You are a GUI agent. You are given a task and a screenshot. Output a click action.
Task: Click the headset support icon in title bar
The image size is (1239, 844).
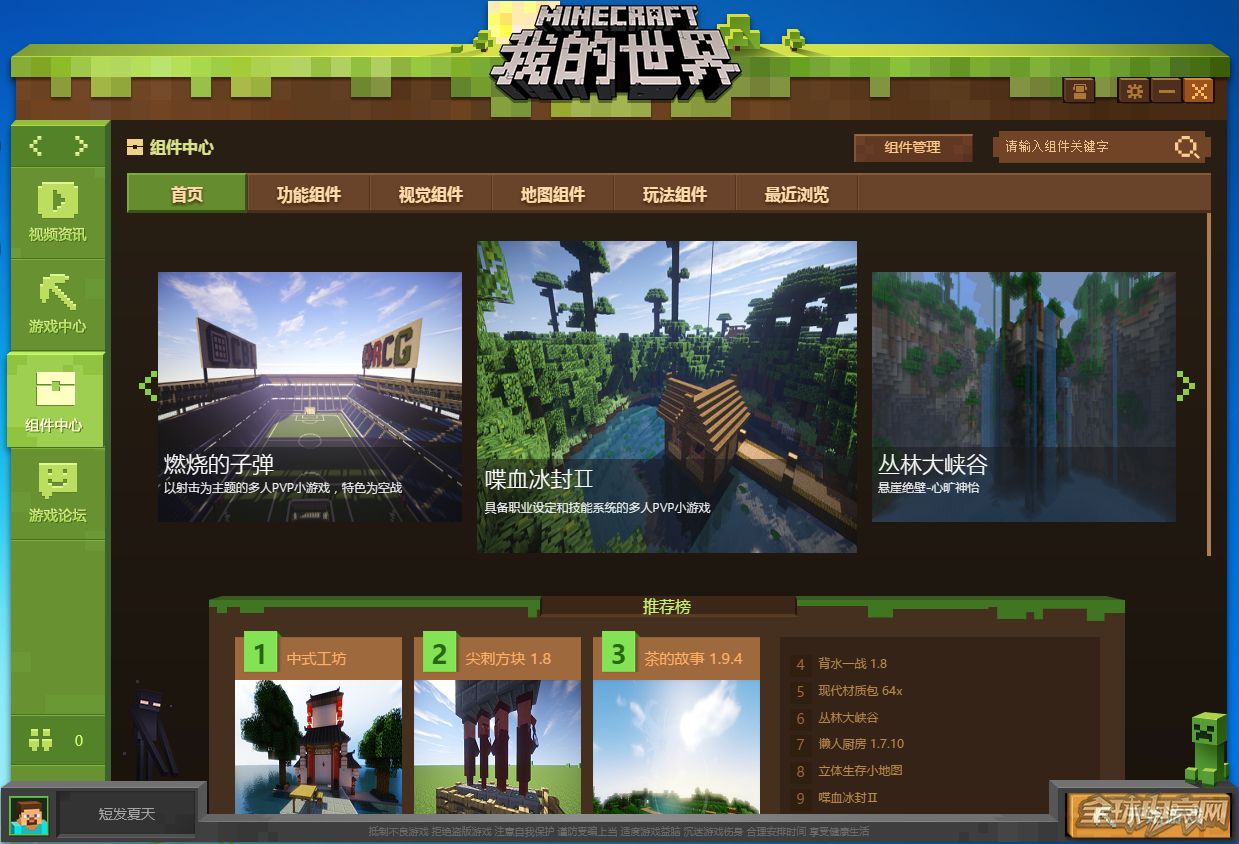pyautogui.click(x=1079, y=91)
